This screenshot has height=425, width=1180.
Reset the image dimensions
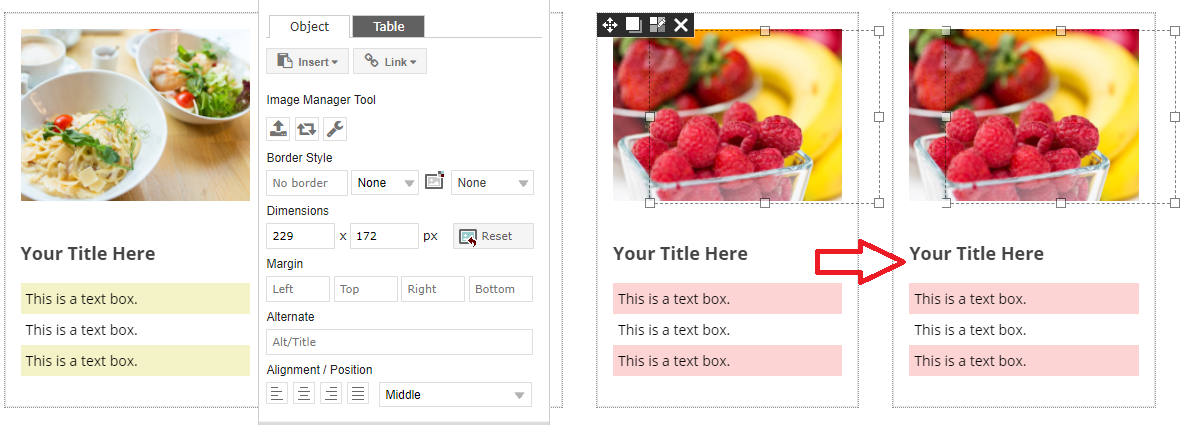[x=493, y=236]
